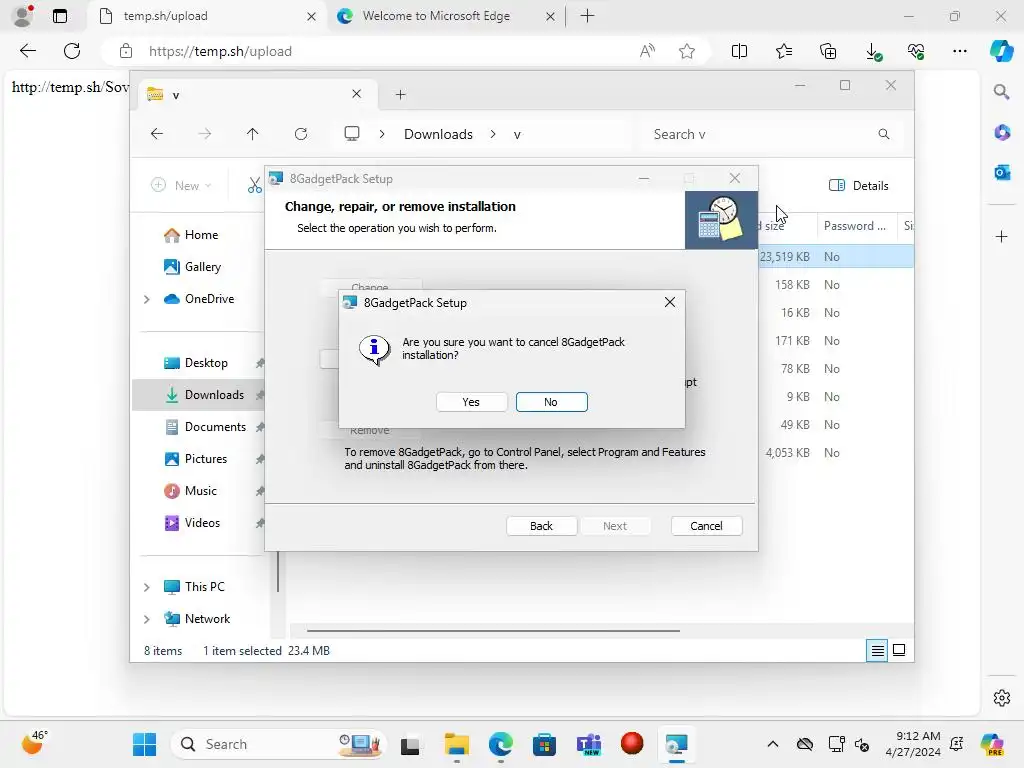Open Edge browser essentials heart icon
This screenshot has height=768, width=1024.
click(x=916, y=51)
